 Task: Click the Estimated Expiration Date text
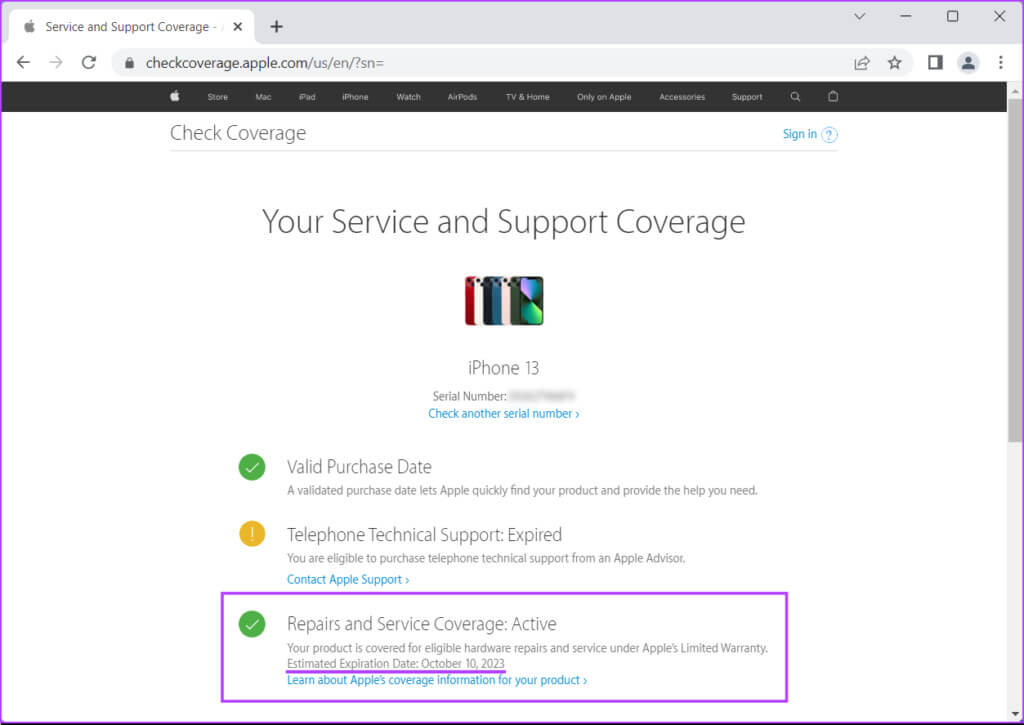(x=396, y=664)
